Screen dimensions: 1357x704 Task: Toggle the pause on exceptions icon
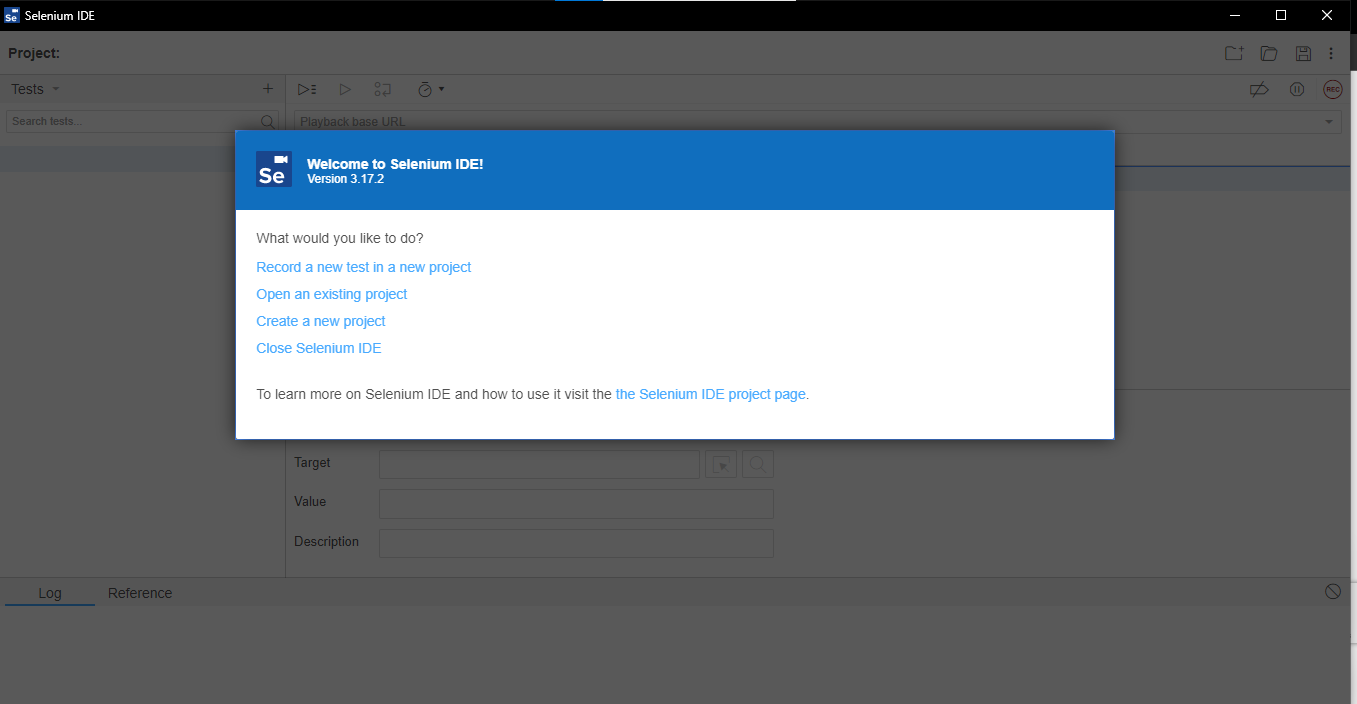click(x=1297, y=90)
